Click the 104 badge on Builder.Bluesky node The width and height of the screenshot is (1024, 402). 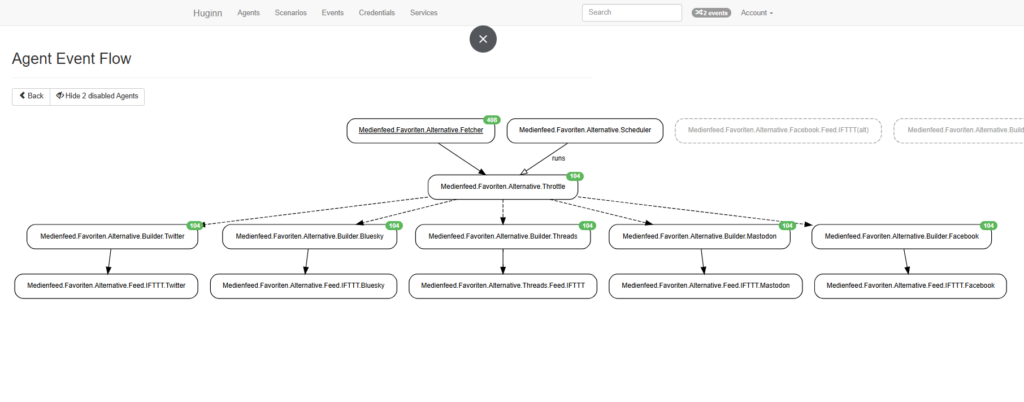click(x=393, y=225)
